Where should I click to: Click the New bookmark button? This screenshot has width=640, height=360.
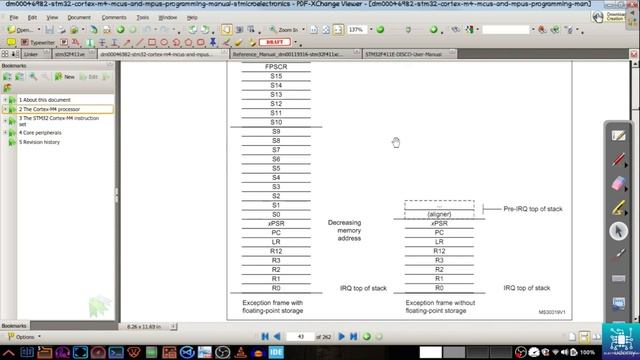65,77
